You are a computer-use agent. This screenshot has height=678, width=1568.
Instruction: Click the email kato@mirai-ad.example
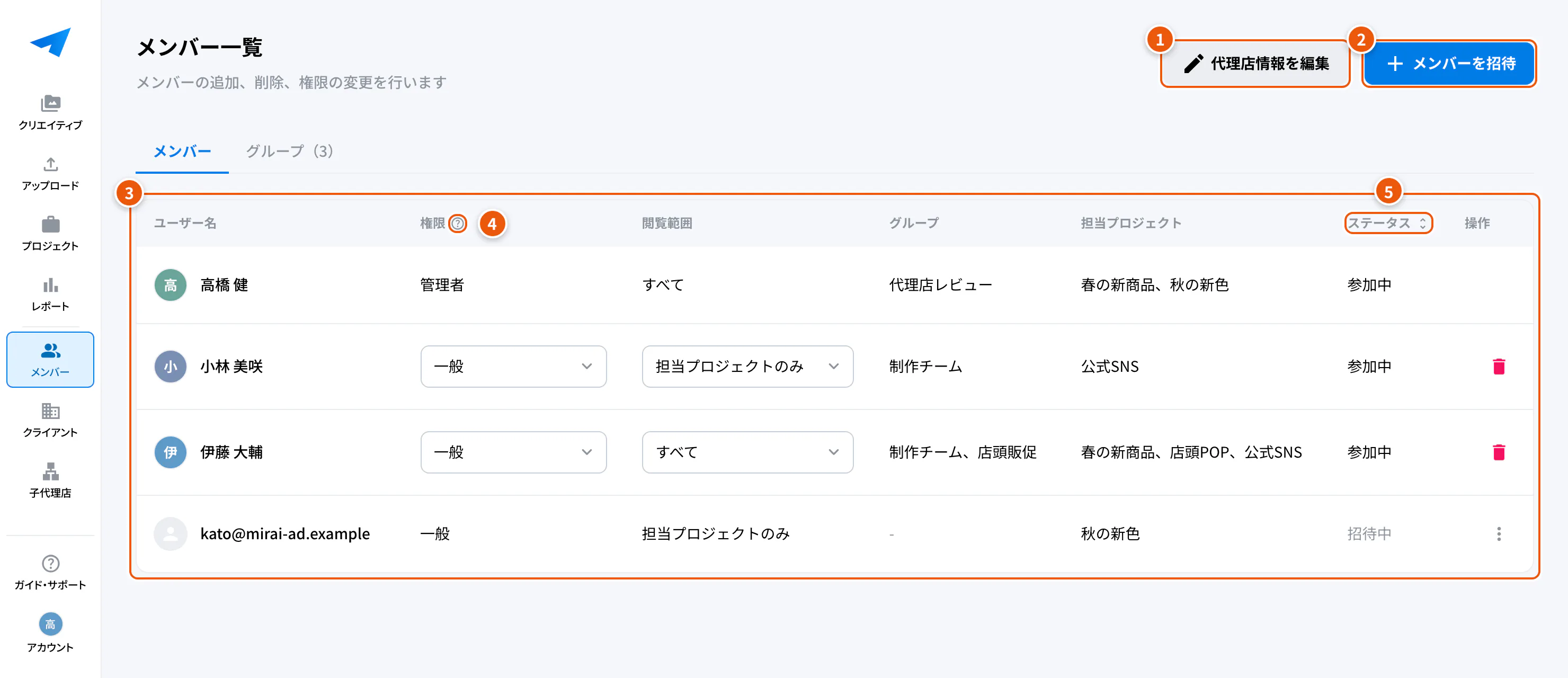click(x=285, y=534)
